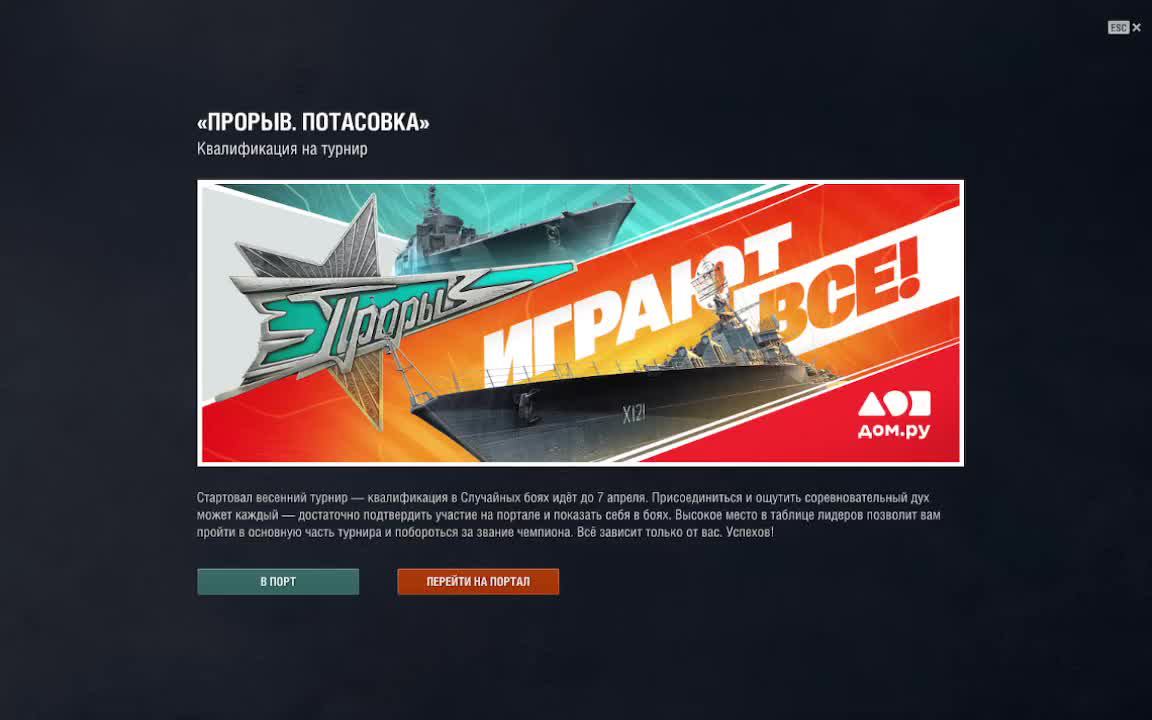Close the announcement with the X icon
The height and width of the screenshot is (720, 1152).
1137,28
